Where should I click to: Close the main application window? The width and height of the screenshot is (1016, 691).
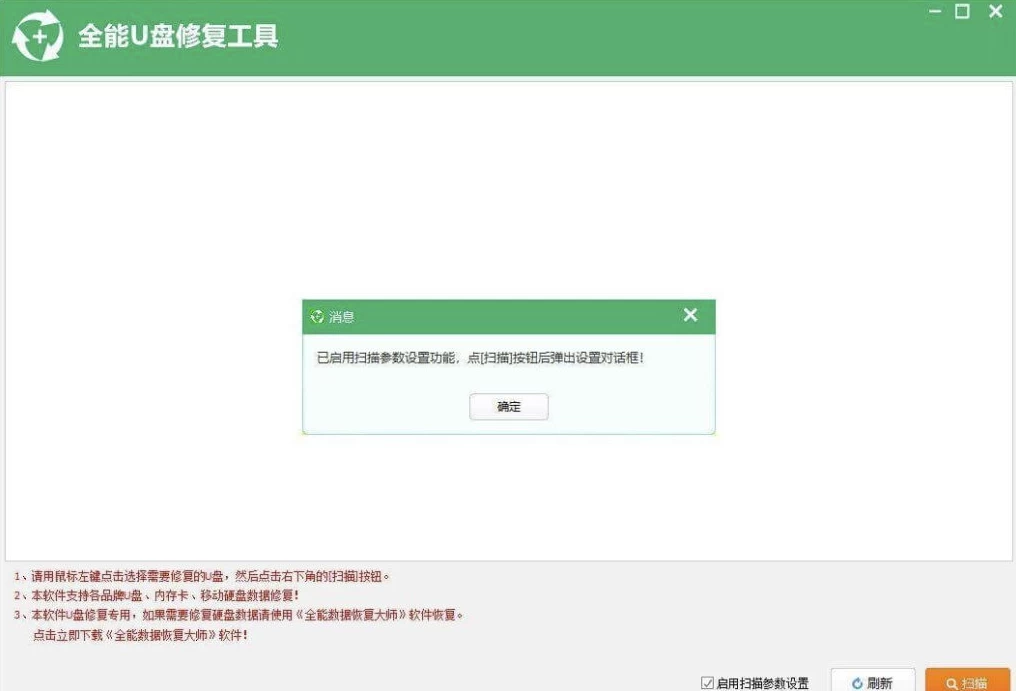[993, 12]
